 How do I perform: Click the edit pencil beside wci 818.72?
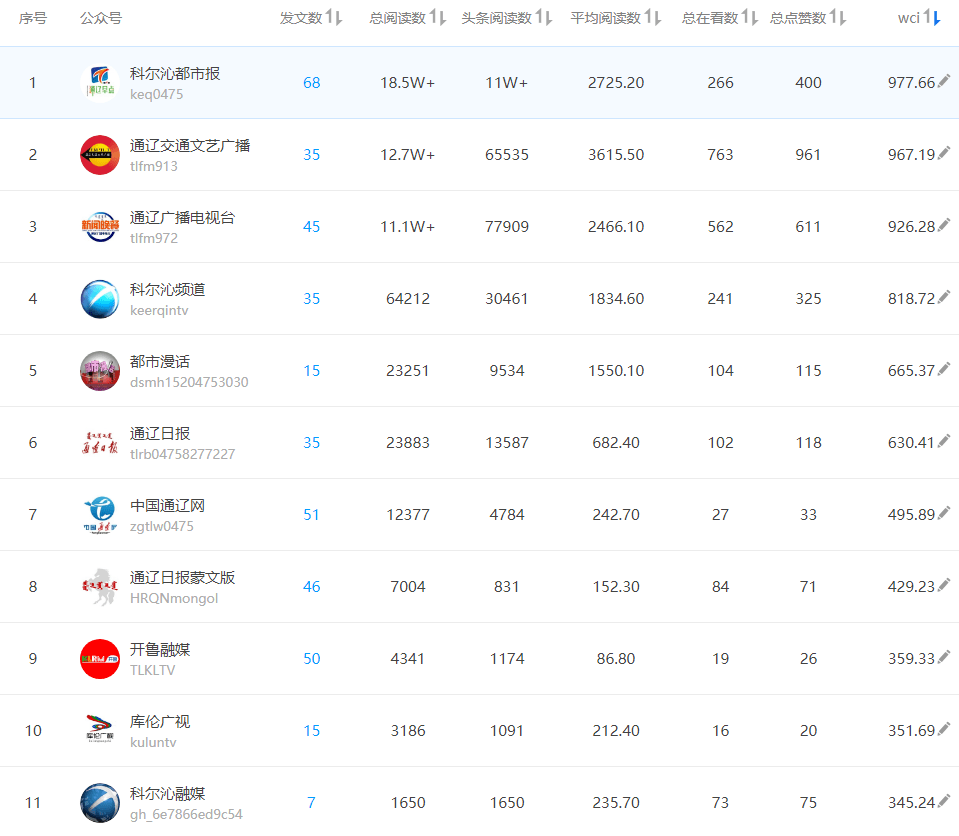click(944, 298)
